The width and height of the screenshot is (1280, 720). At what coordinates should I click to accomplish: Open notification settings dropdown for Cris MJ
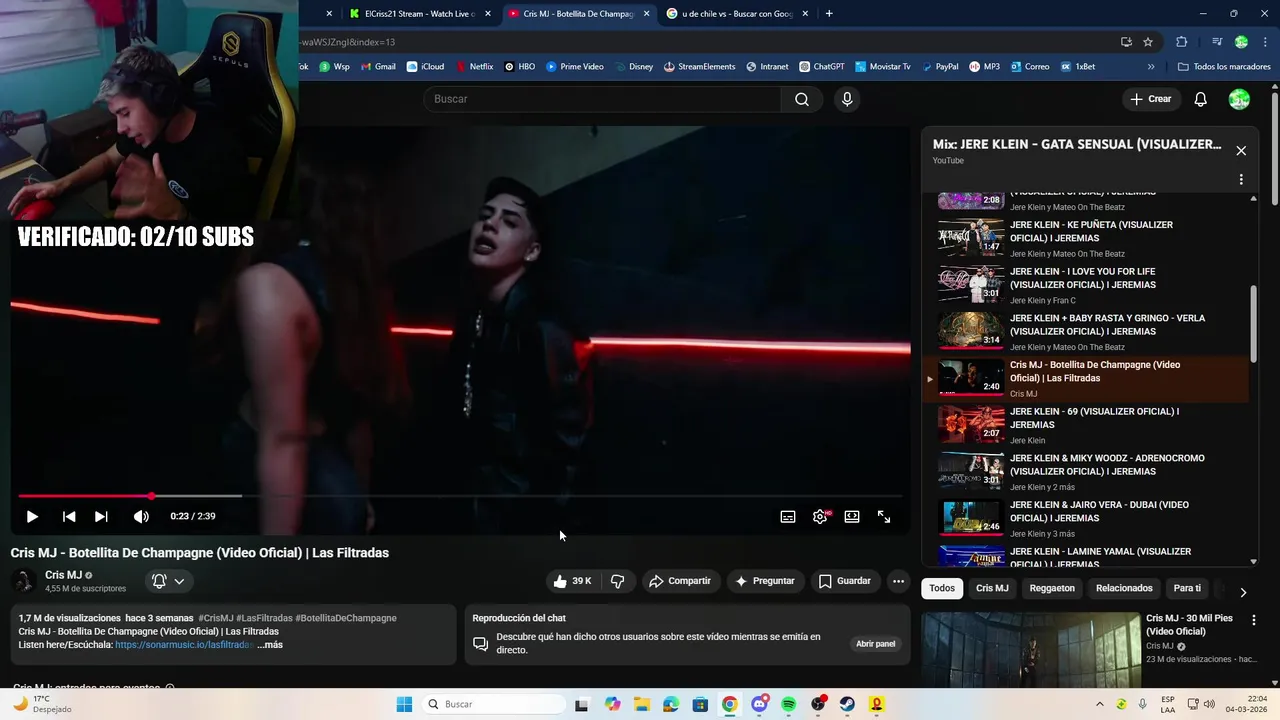(x=168, y=581)
